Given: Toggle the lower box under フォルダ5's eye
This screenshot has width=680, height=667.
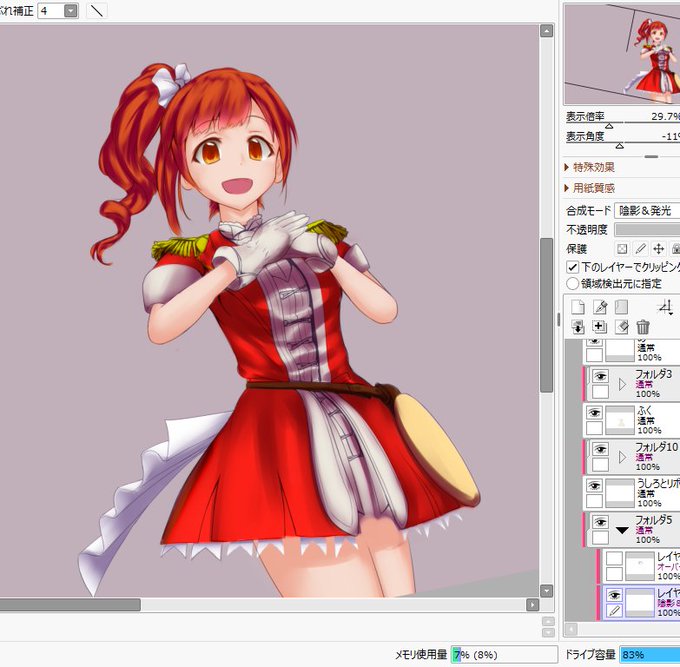Looking at the screenshot, I should (600, 537).
